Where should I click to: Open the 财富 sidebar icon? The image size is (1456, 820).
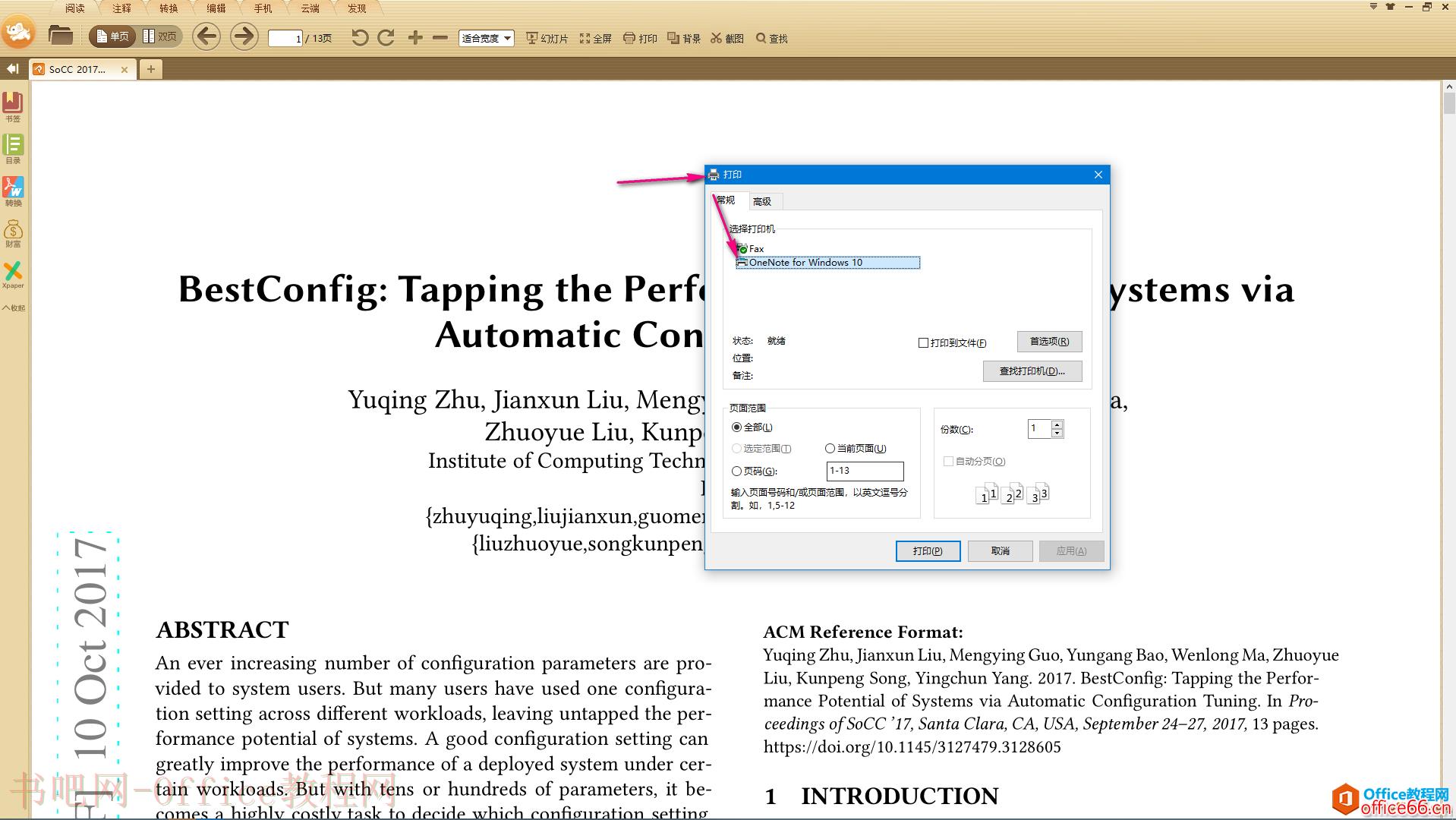click(13, 233)
